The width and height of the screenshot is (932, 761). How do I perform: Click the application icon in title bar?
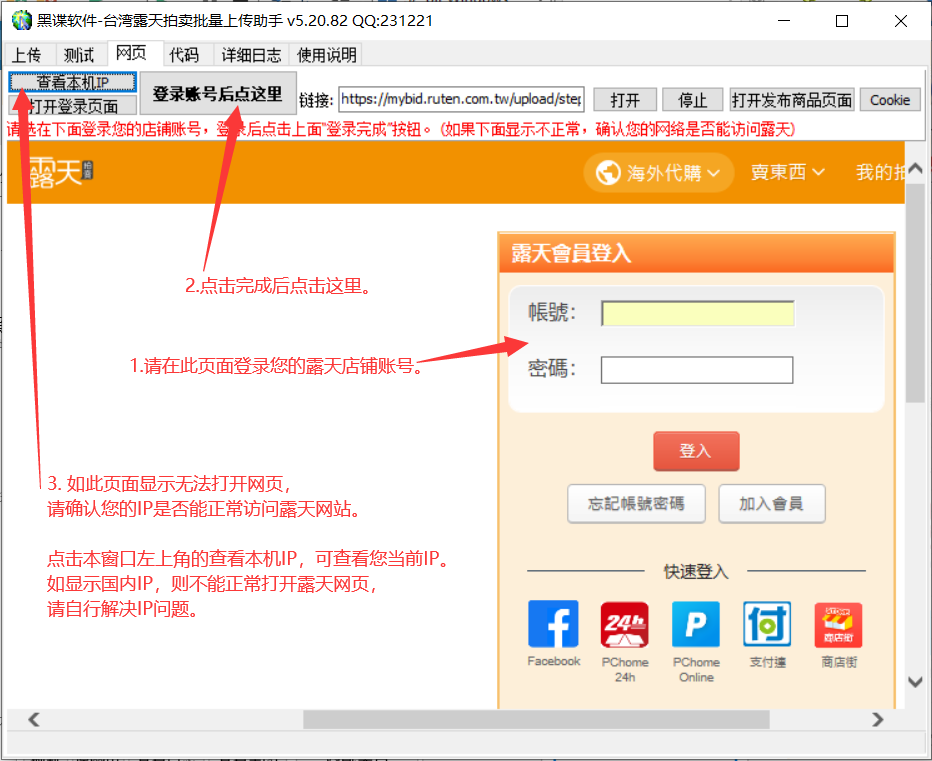pos(21,20)
